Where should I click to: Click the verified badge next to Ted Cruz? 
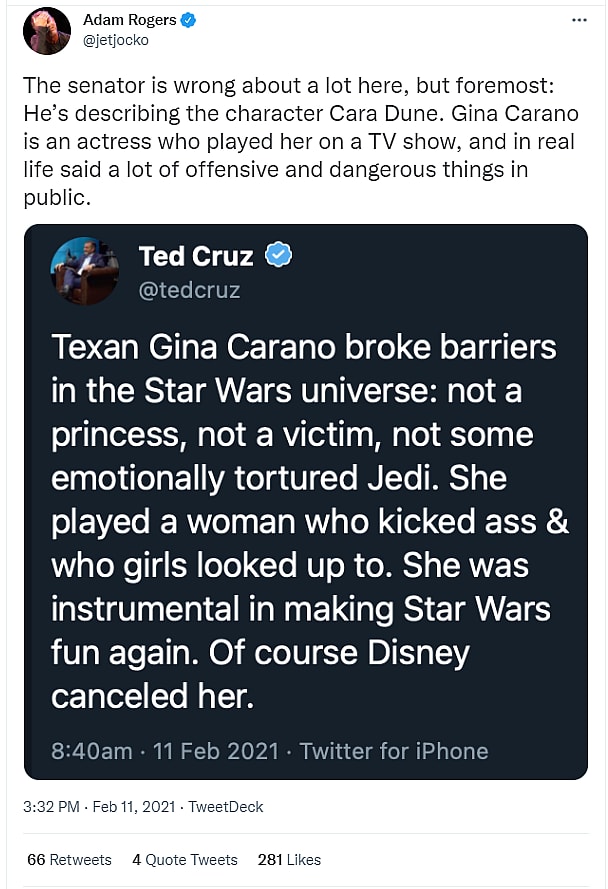pyautogui.click(x=279, y=256)
